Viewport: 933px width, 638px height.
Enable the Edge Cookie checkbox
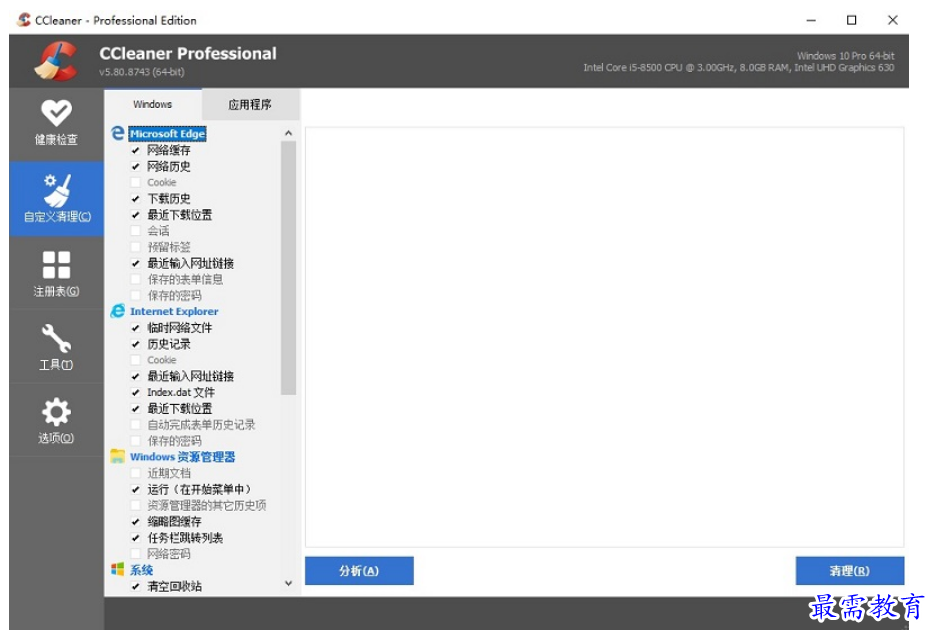136,182
